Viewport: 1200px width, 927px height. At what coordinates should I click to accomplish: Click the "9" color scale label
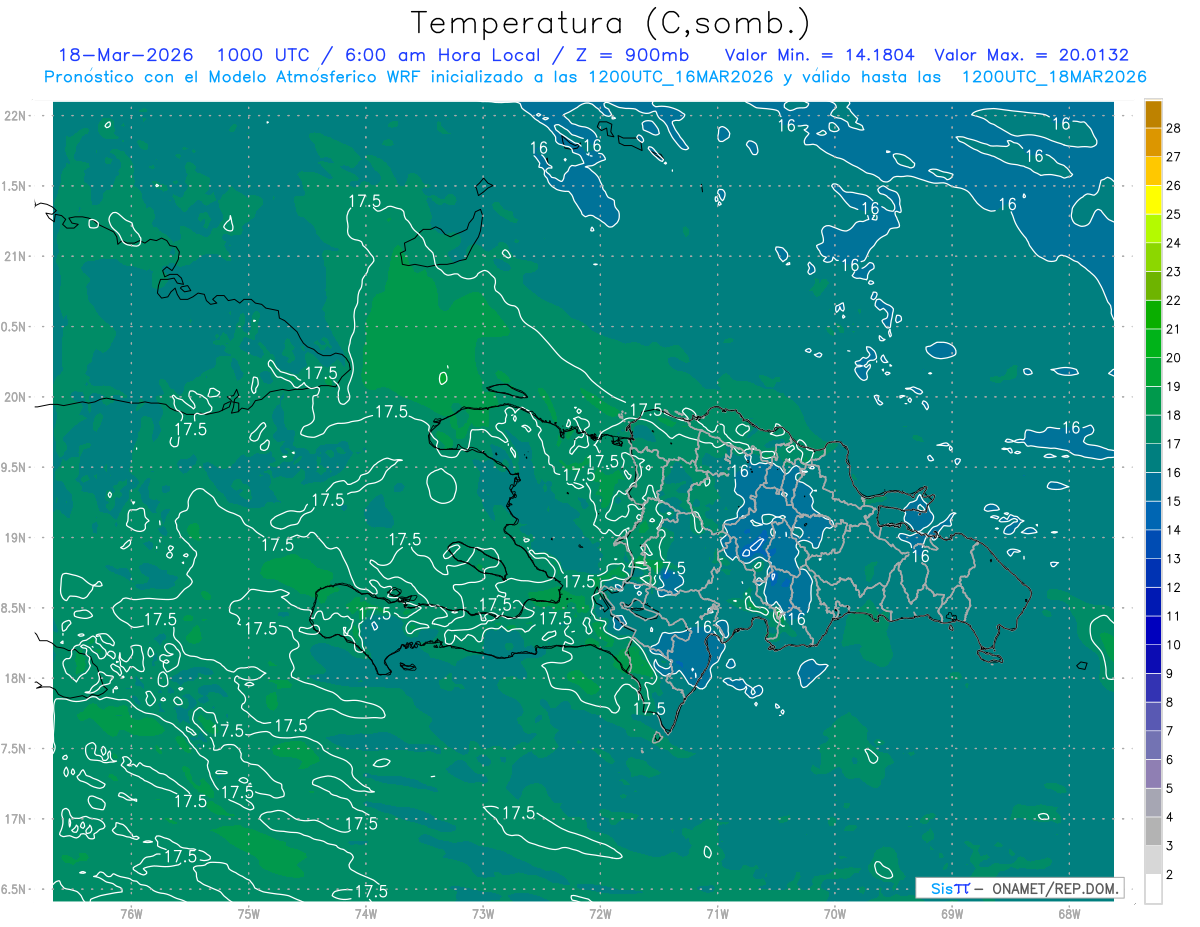[x=1171, y=674]
